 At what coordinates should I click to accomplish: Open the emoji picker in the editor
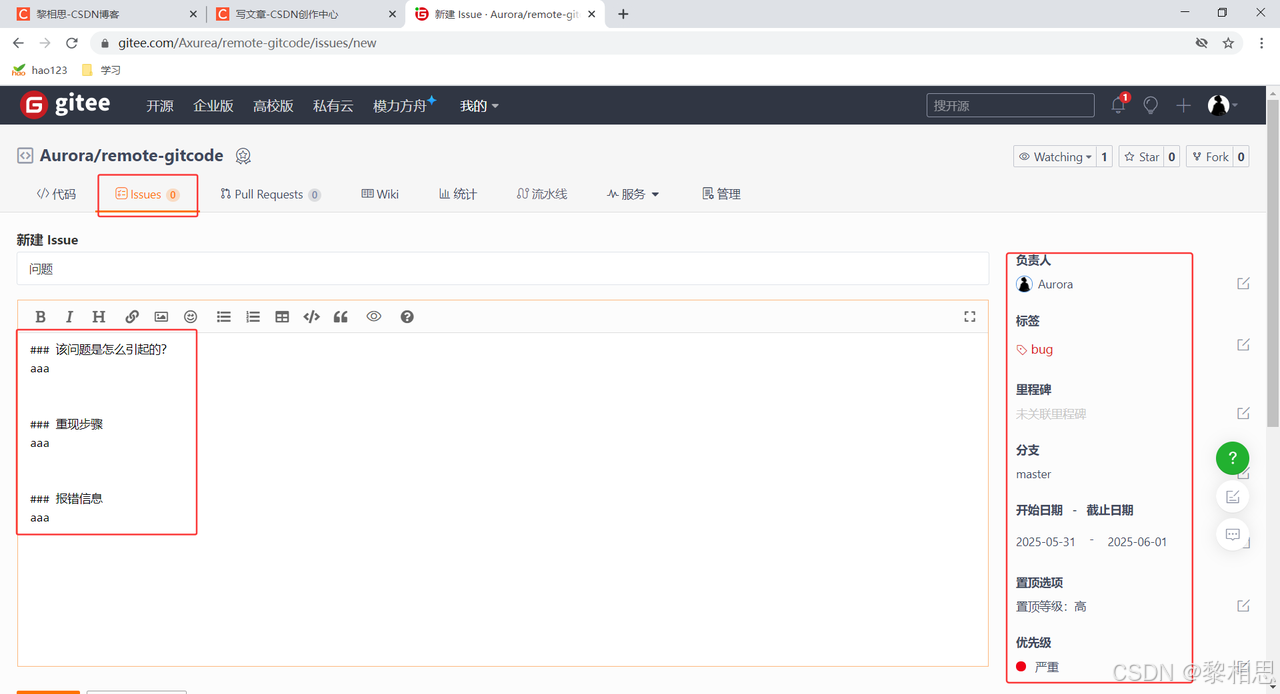(x=190, y=317)
